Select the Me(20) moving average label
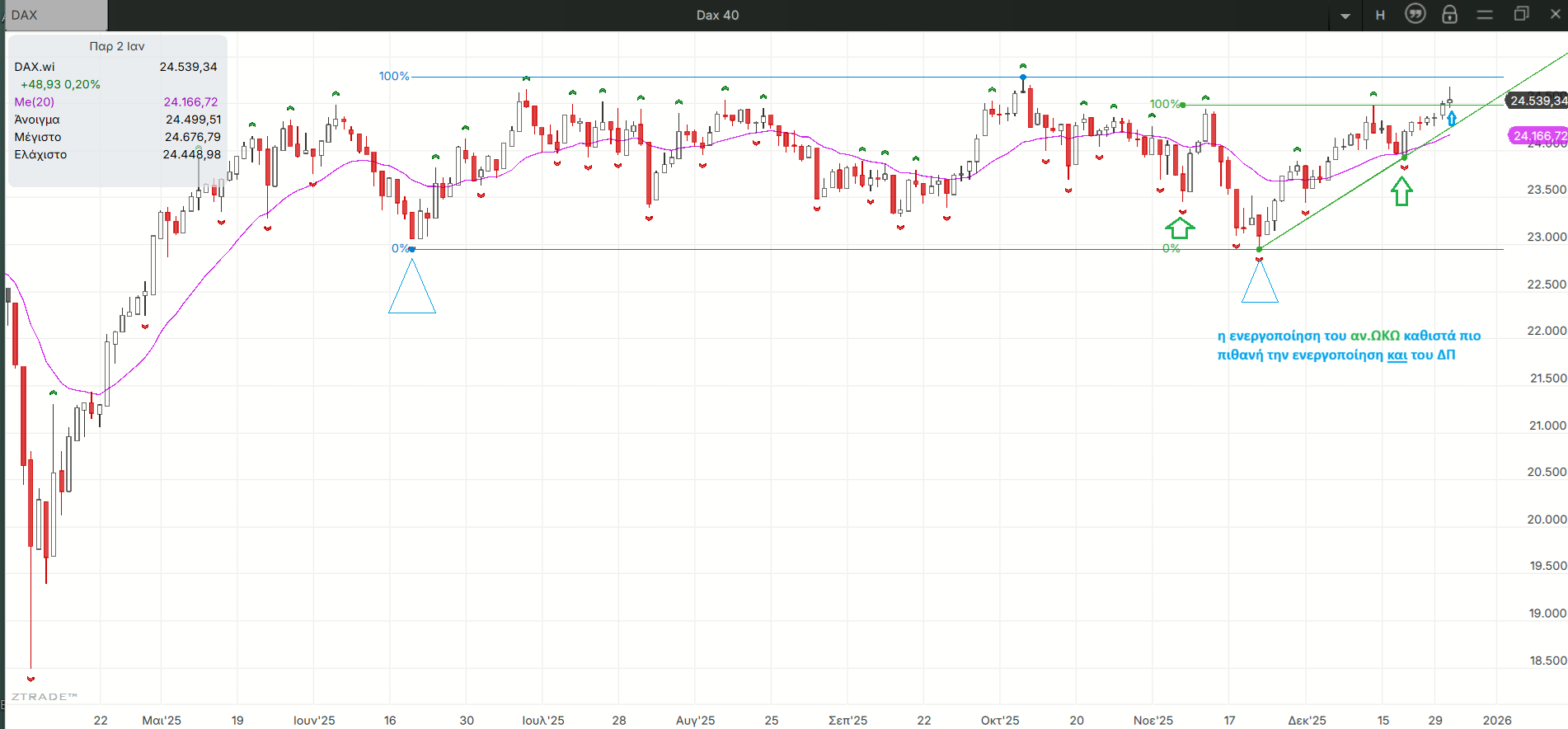The width and height of the screenshot is (1568, 729). click(x=35, y=102)
